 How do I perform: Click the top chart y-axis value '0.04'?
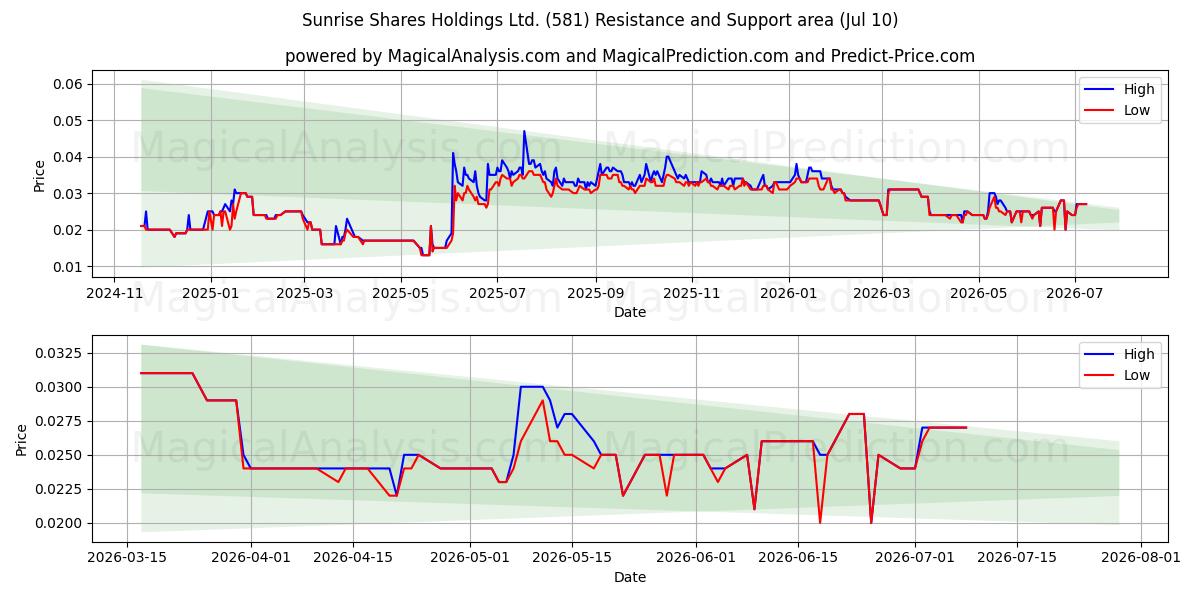point(67,157)
